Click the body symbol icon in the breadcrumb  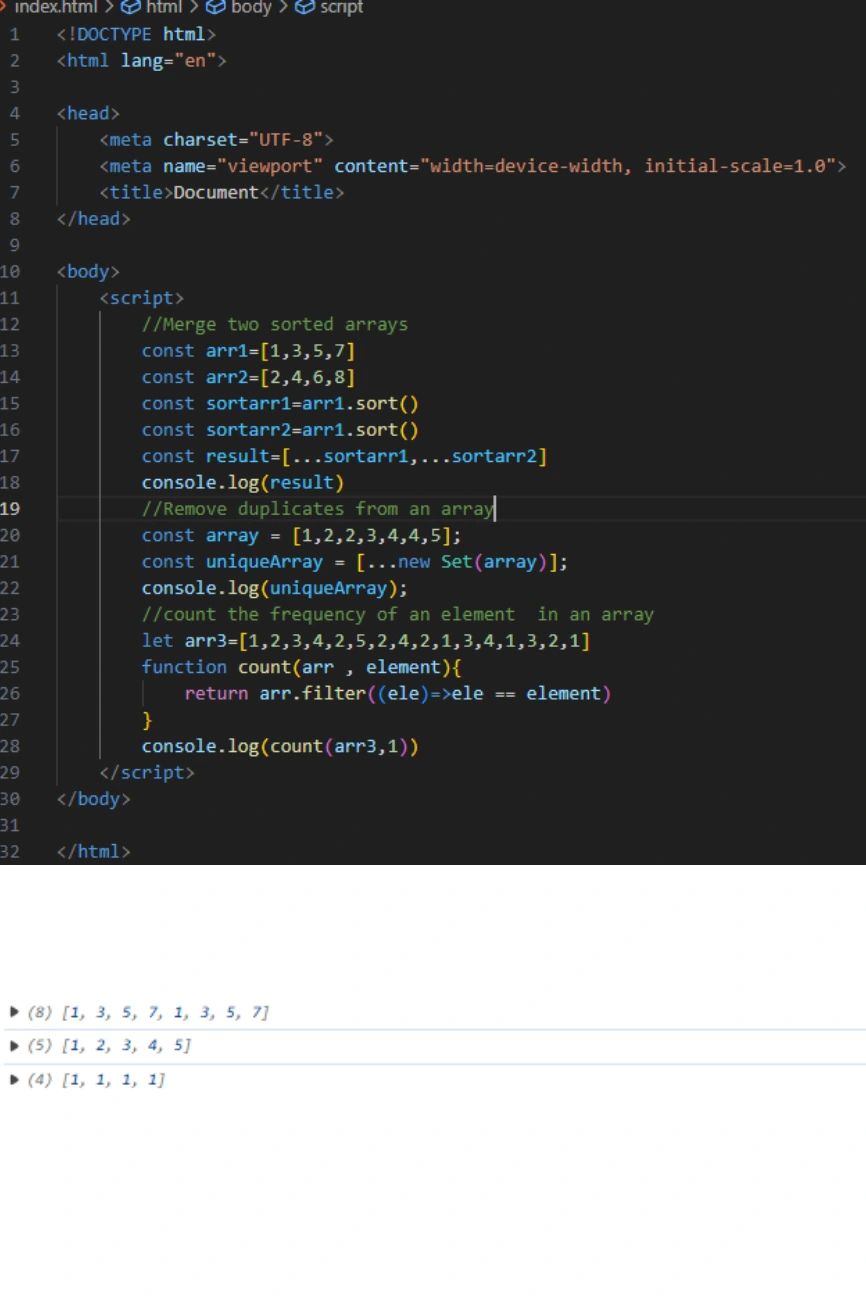click(216, 8)
